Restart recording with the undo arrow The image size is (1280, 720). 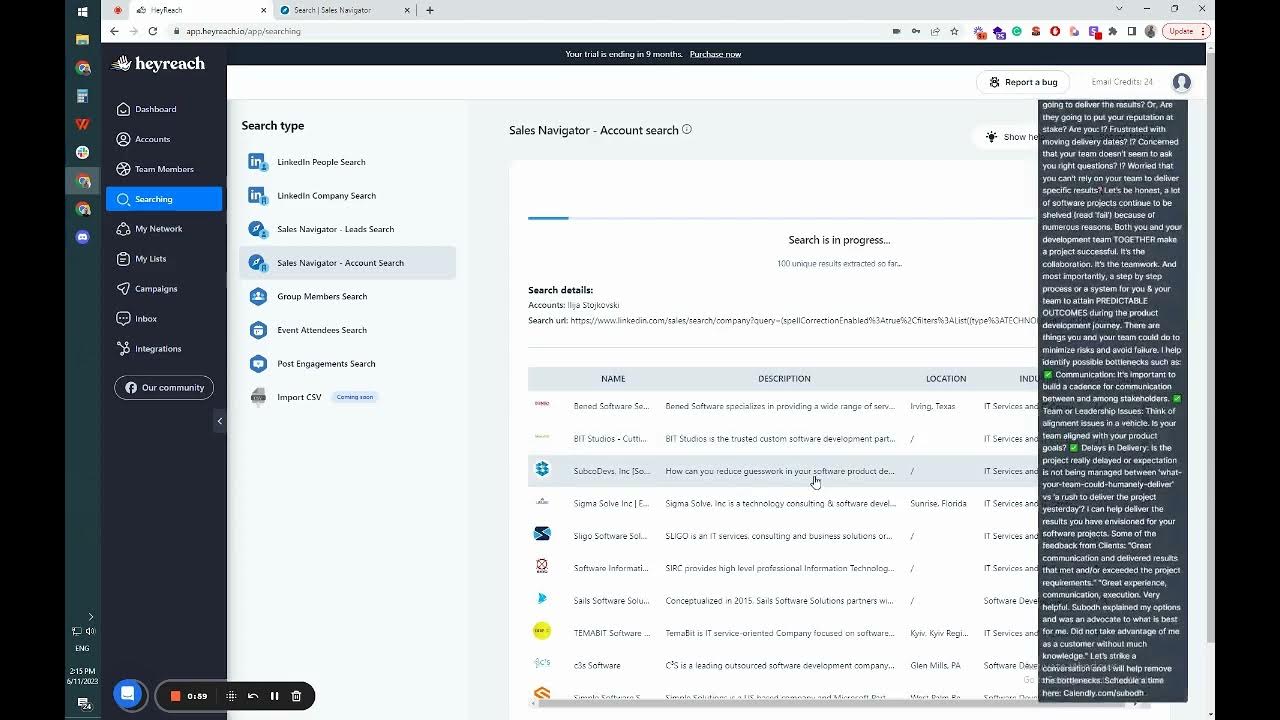point(253,696)
